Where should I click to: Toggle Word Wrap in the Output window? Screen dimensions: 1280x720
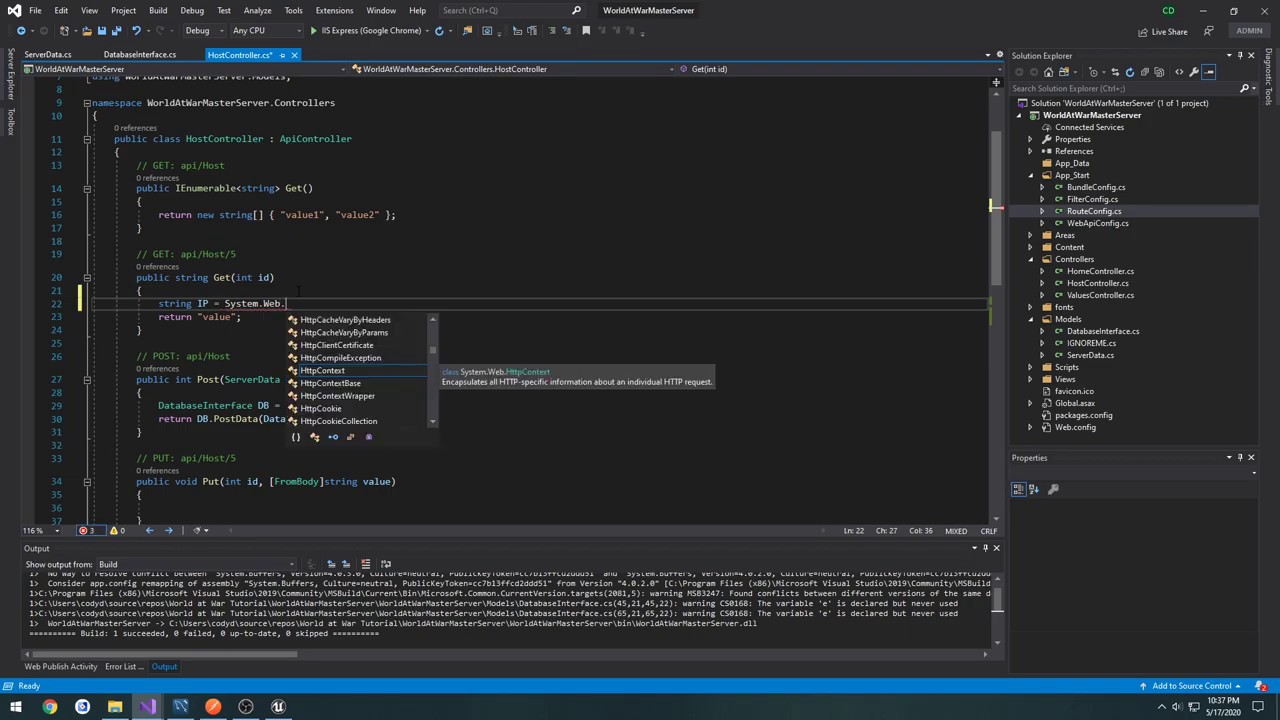click(x=386, y=565)
